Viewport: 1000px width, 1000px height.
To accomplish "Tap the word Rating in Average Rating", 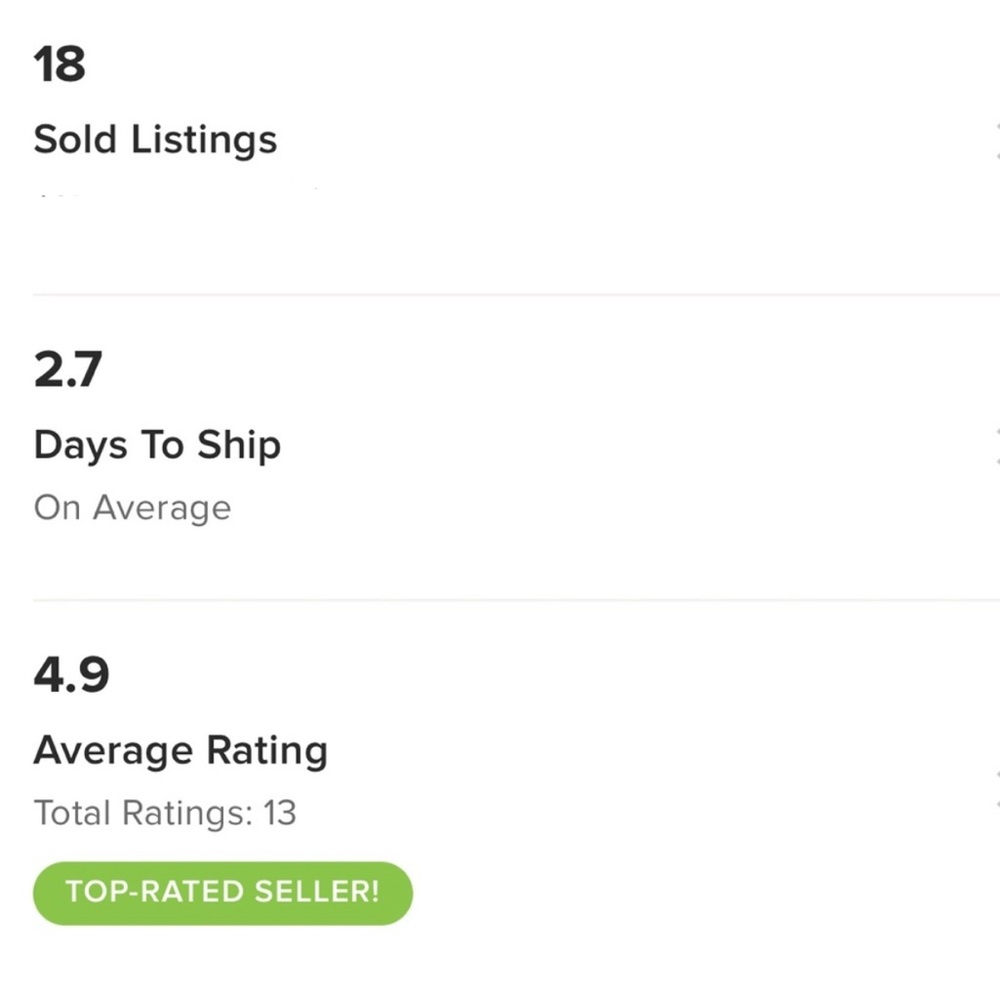I will pyautogui.click(x=267, y=750).
